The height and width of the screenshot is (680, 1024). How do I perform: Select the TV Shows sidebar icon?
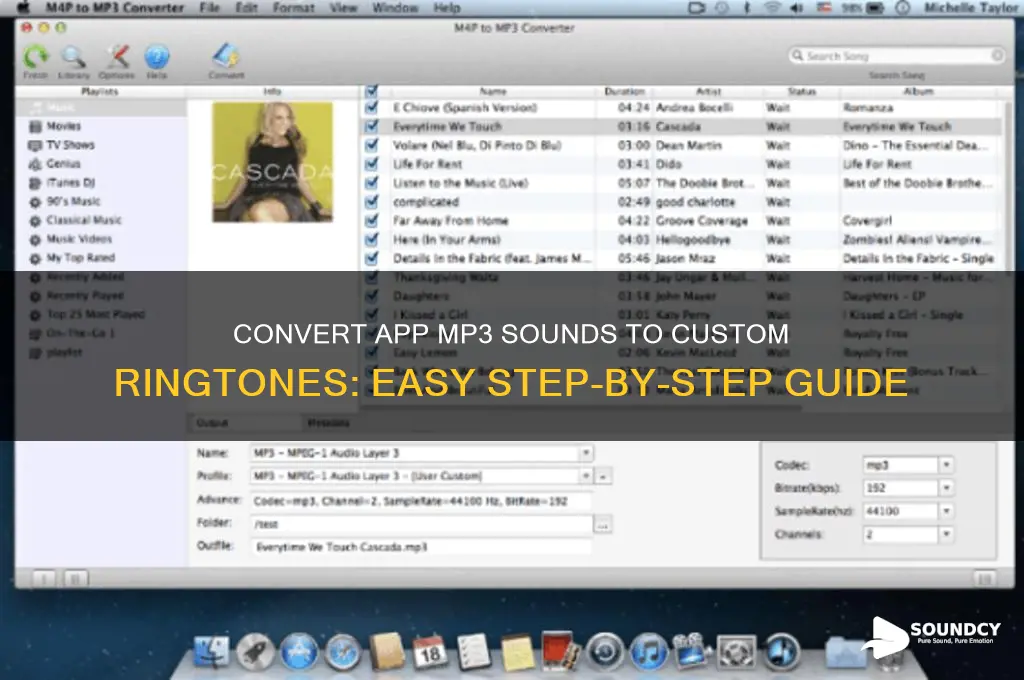(35, 145)
